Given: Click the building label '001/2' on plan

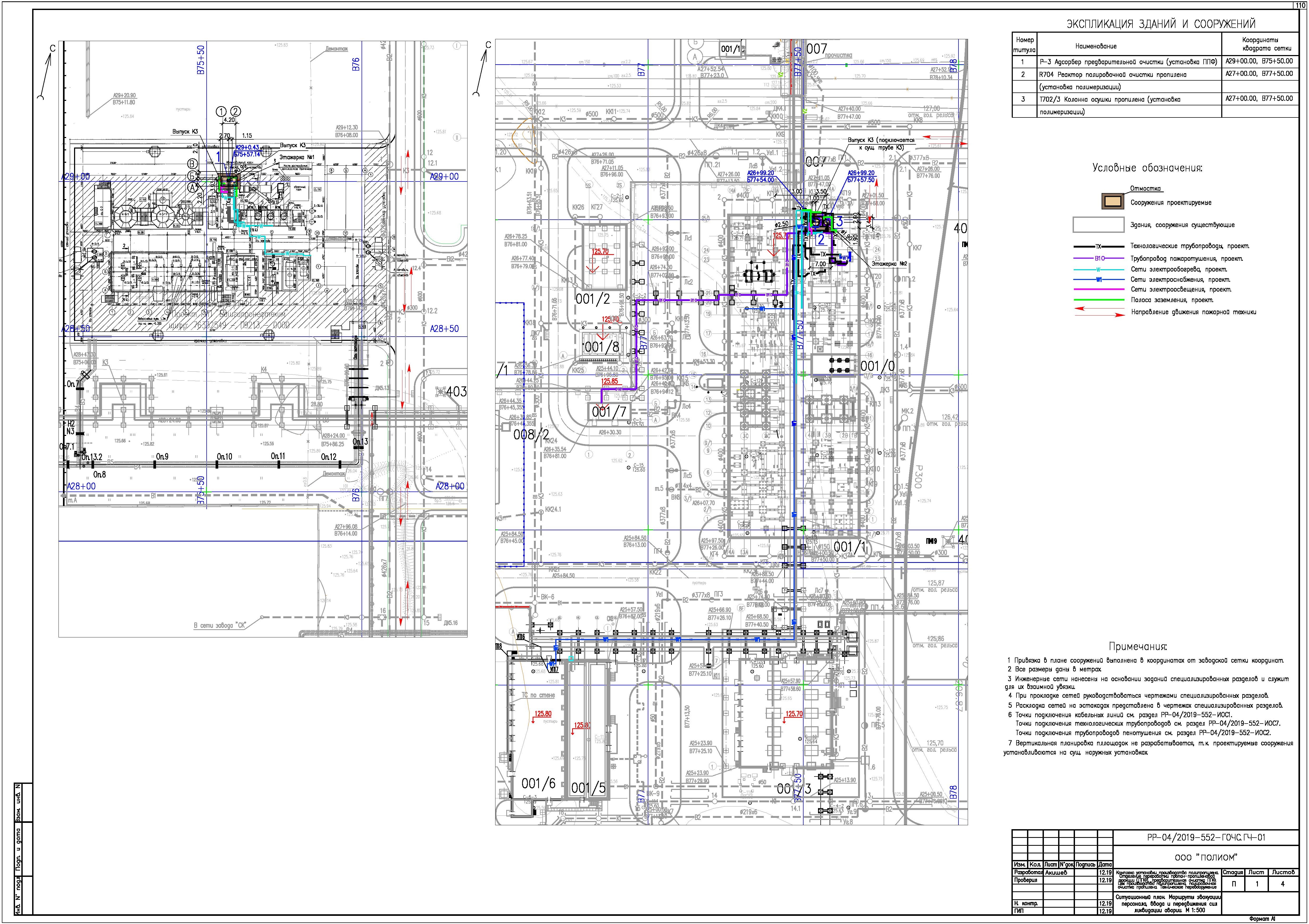Looking at the screenshot, I should (592, 298).
